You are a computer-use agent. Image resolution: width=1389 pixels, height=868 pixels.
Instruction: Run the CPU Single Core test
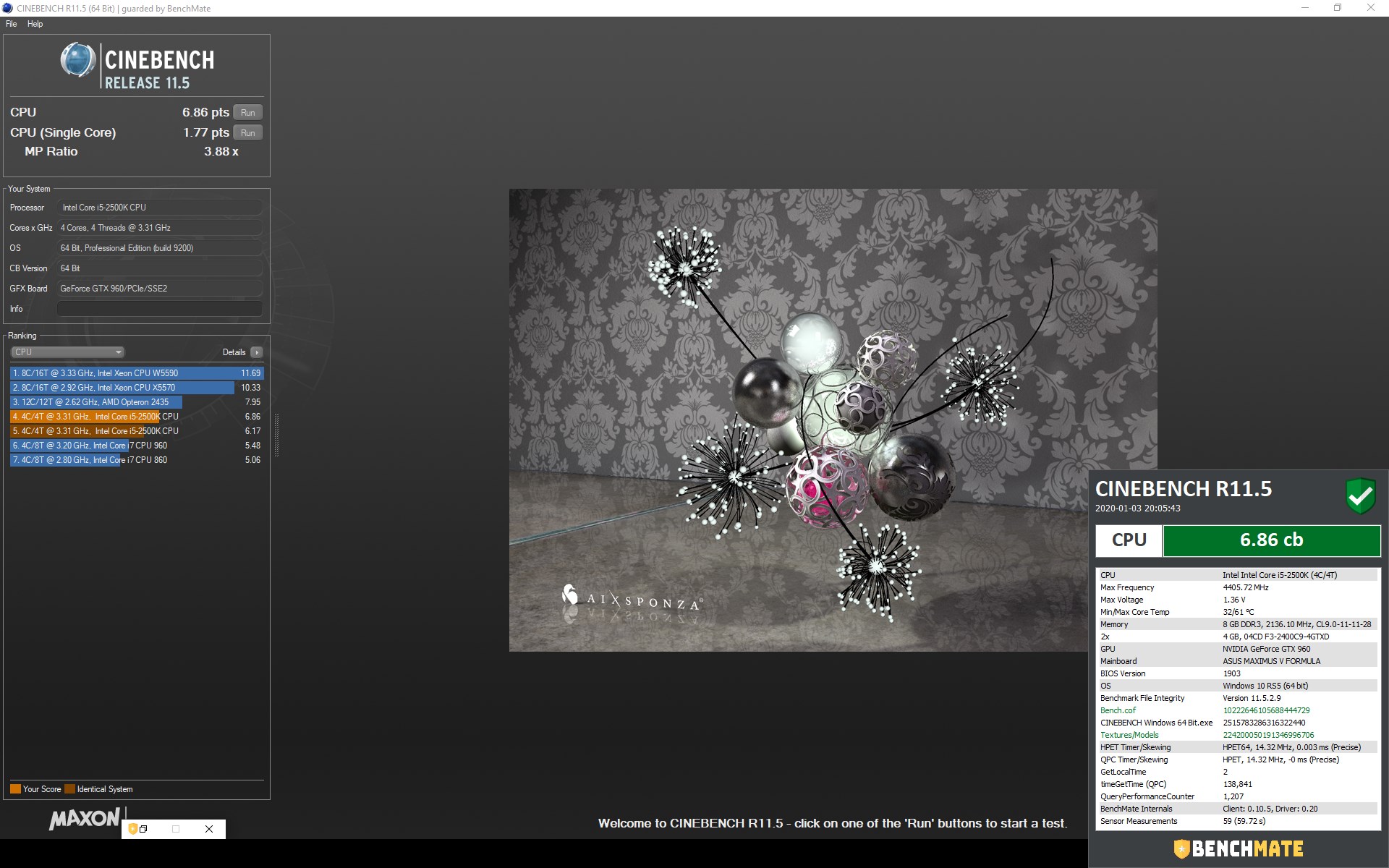point(247,132)
